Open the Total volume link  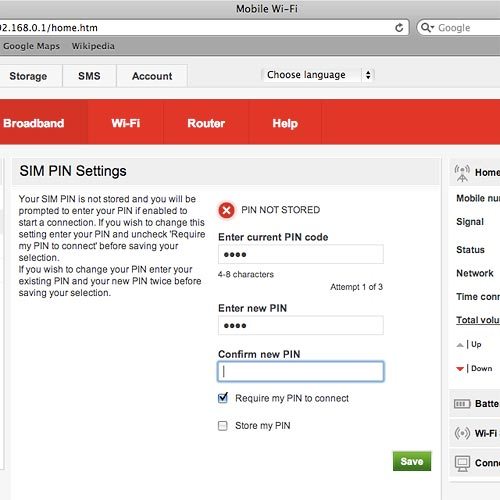[x=478, y=320]
